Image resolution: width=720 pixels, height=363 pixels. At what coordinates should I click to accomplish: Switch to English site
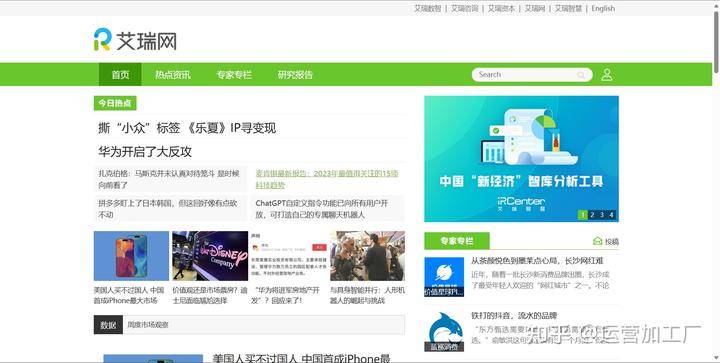(603, 8)
